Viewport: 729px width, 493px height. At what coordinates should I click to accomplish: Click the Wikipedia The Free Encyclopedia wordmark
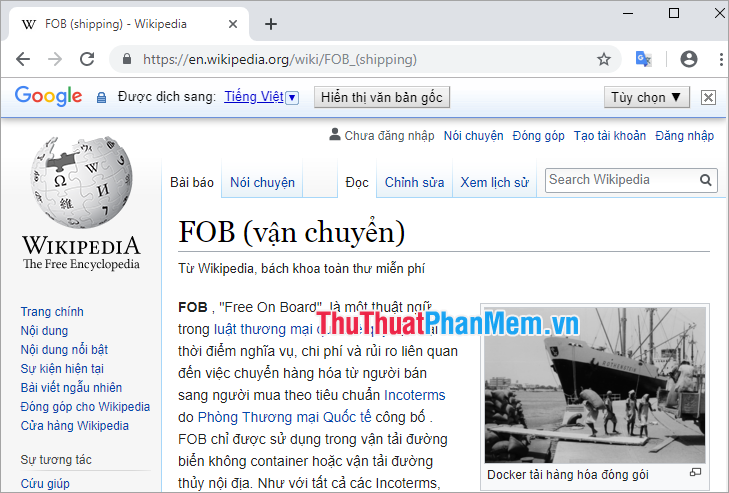[81, 252]
